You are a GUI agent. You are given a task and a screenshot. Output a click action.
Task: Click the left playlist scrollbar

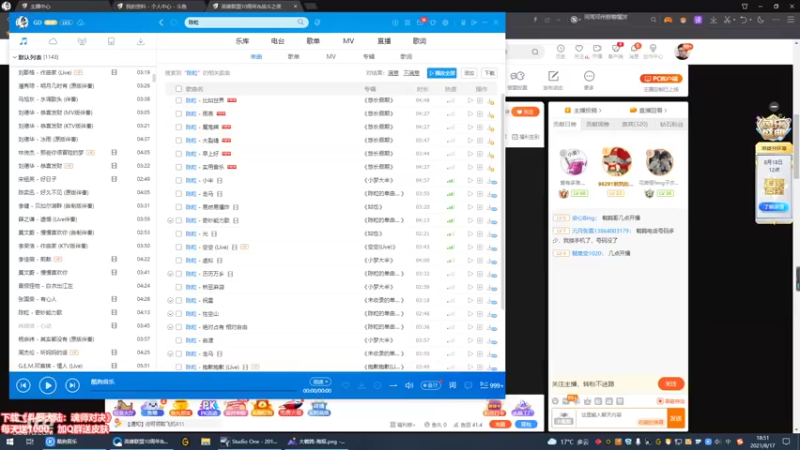154,78
